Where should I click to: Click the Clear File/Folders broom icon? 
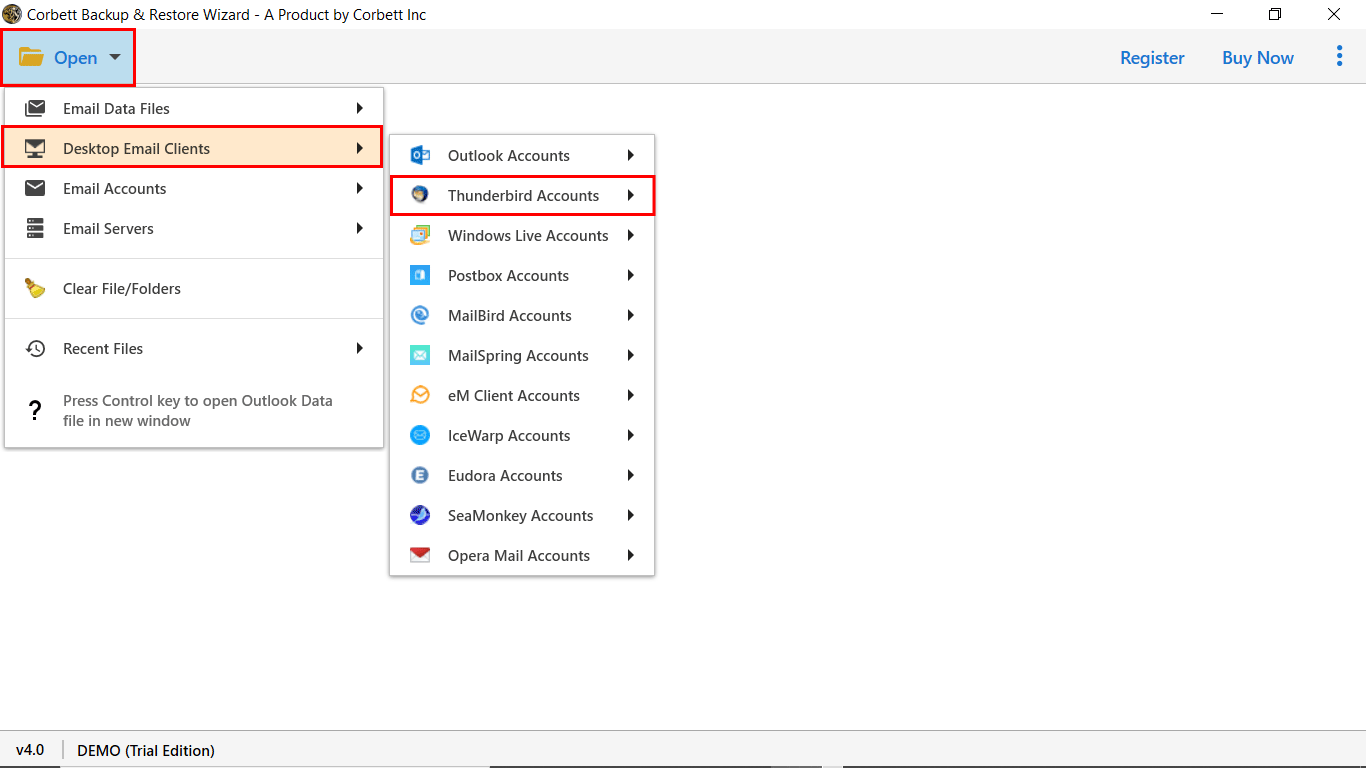(x=35, y=288)
